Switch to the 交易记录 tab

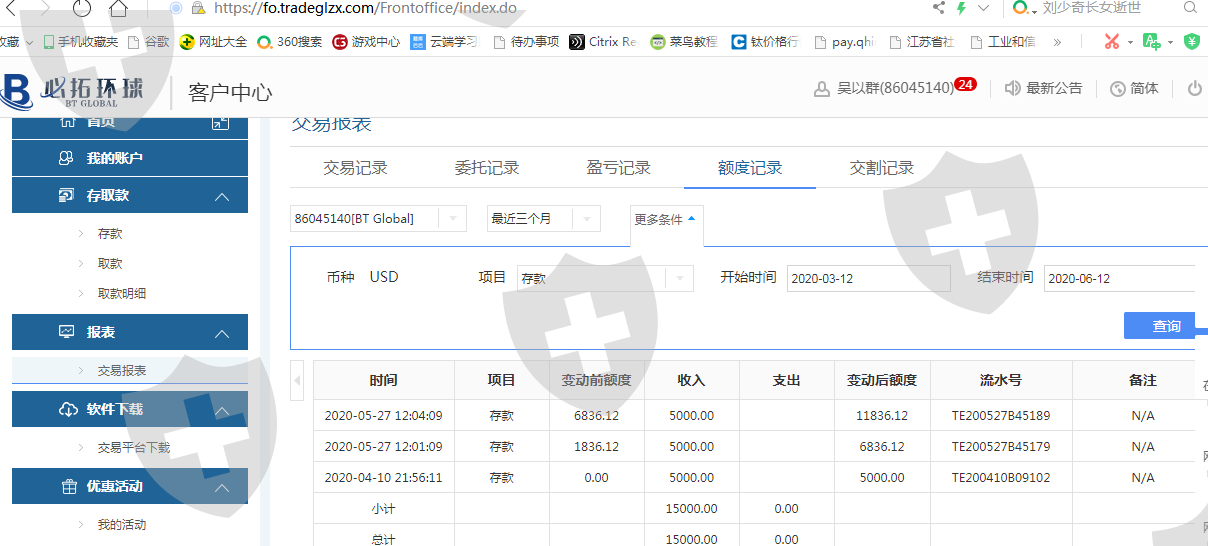click(x=355, y=168)
